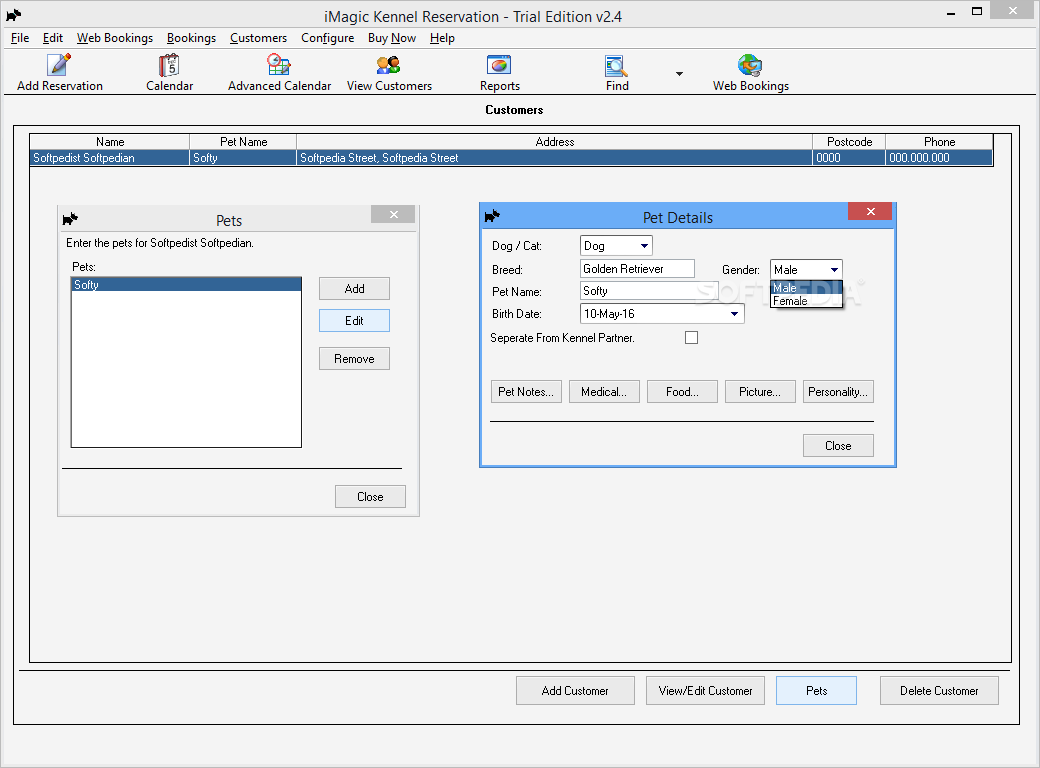Viewport: 1040px width, 768px height.
Task: Click the Phone column header
Action: pos(939,142)
